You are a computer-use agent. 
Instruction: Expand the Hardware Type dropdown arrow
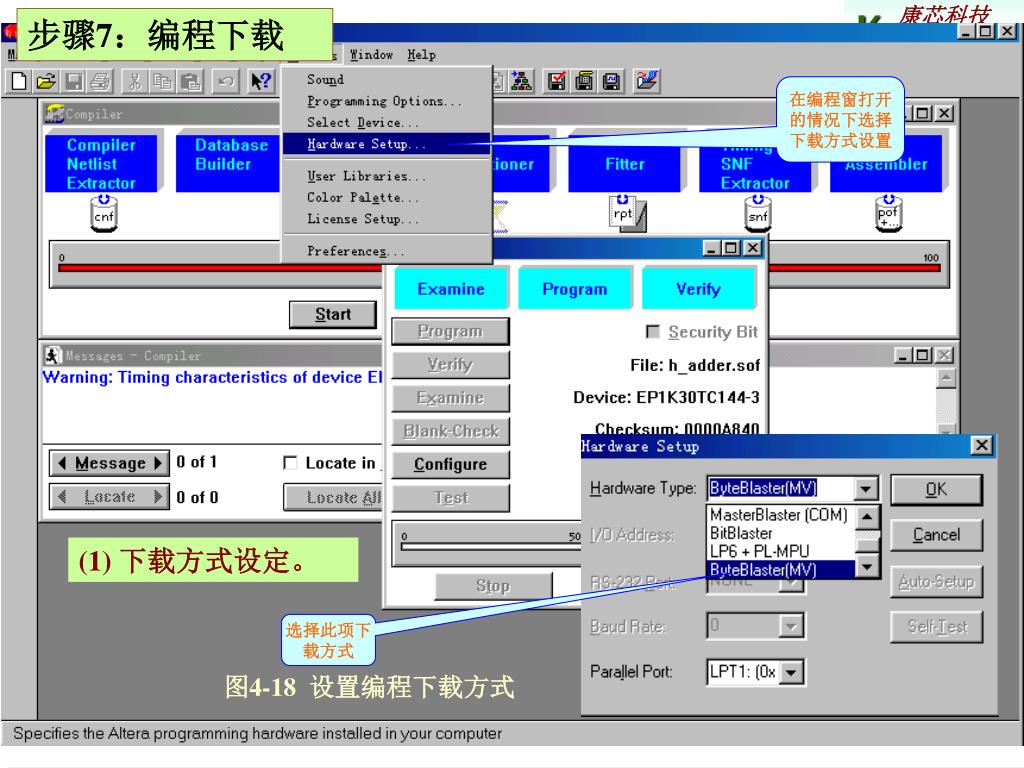(865, 488)
